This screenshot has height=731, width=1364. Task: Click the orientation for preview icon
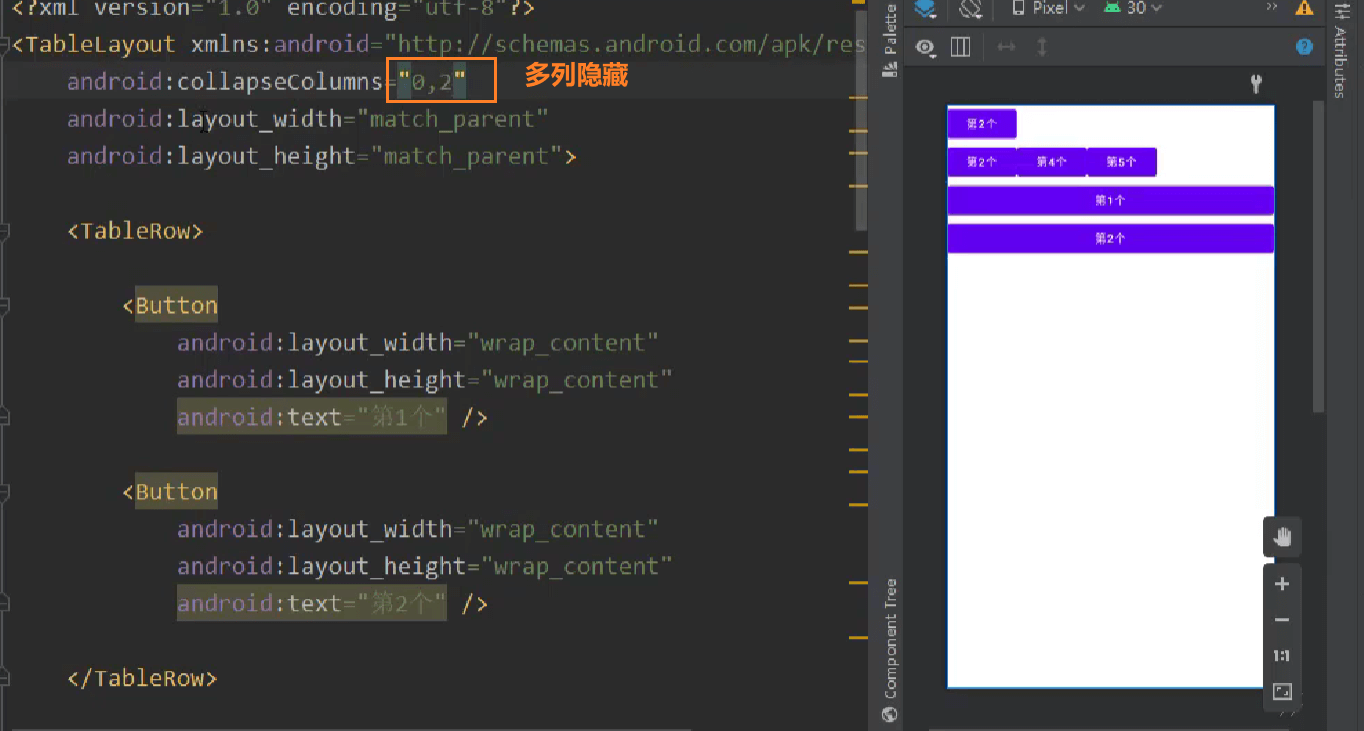point(970,8)
